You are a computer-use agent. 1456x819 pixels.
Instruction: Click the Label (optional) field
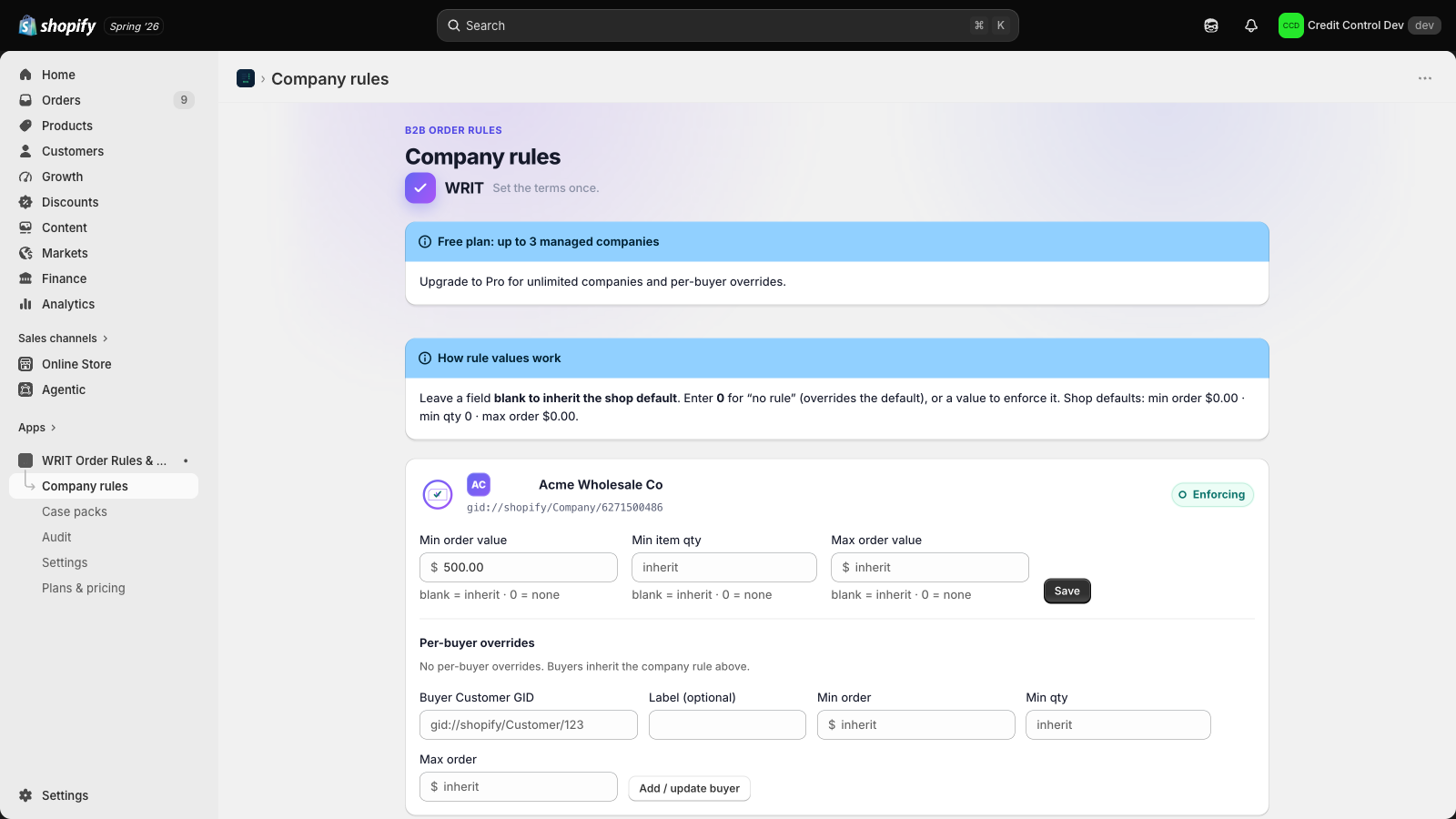coord(727,724)
